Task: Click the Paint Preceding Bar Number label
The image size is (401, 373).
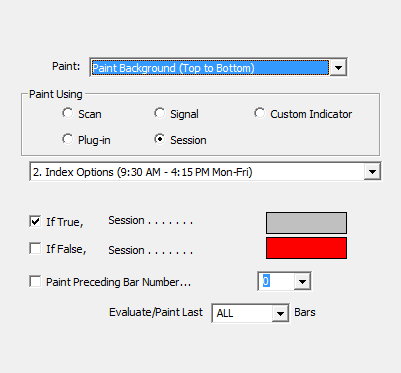Action: 118,282
